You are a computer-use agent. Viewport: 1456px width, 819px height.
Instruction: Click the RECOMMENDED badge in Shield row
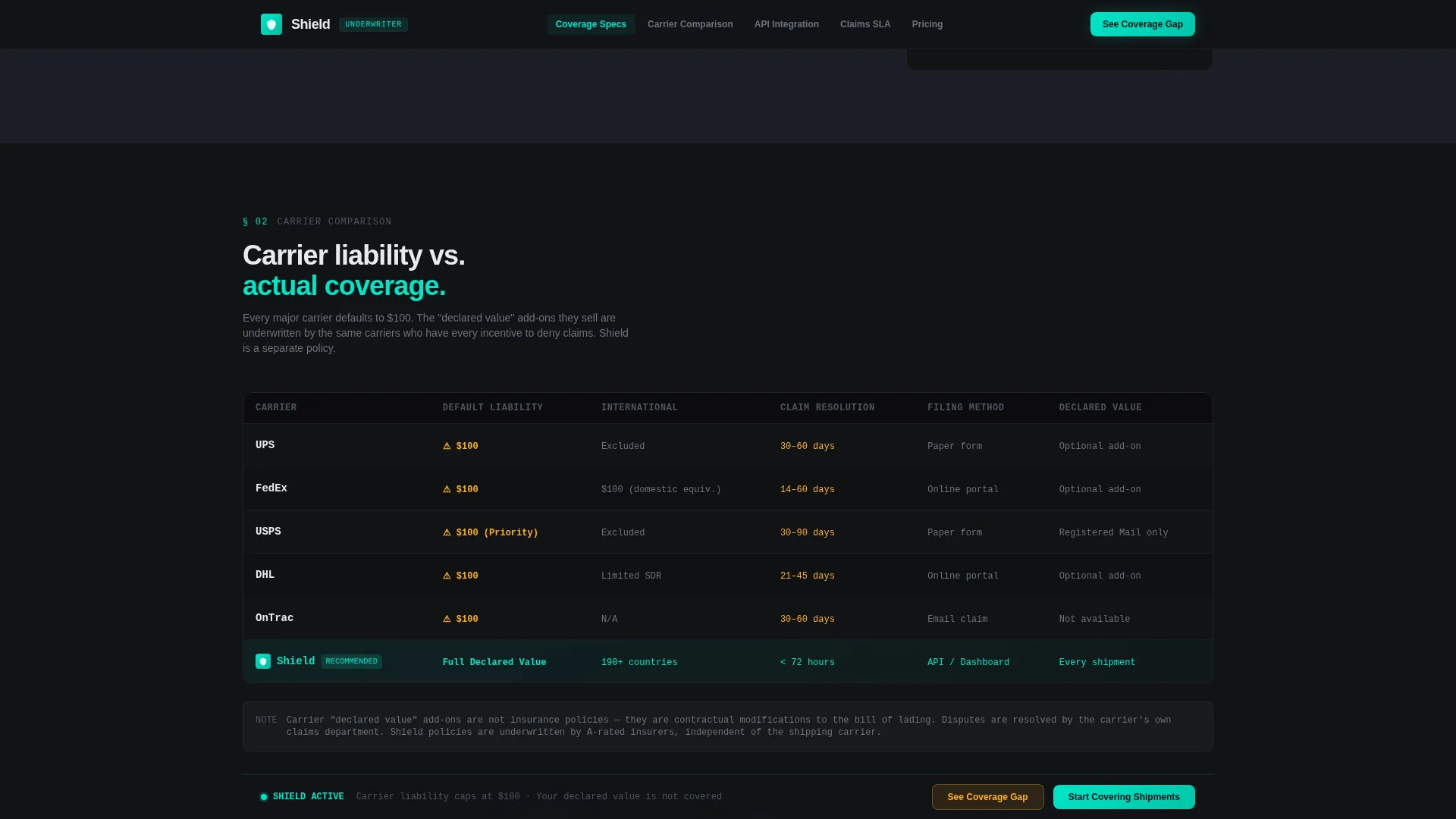351,661
